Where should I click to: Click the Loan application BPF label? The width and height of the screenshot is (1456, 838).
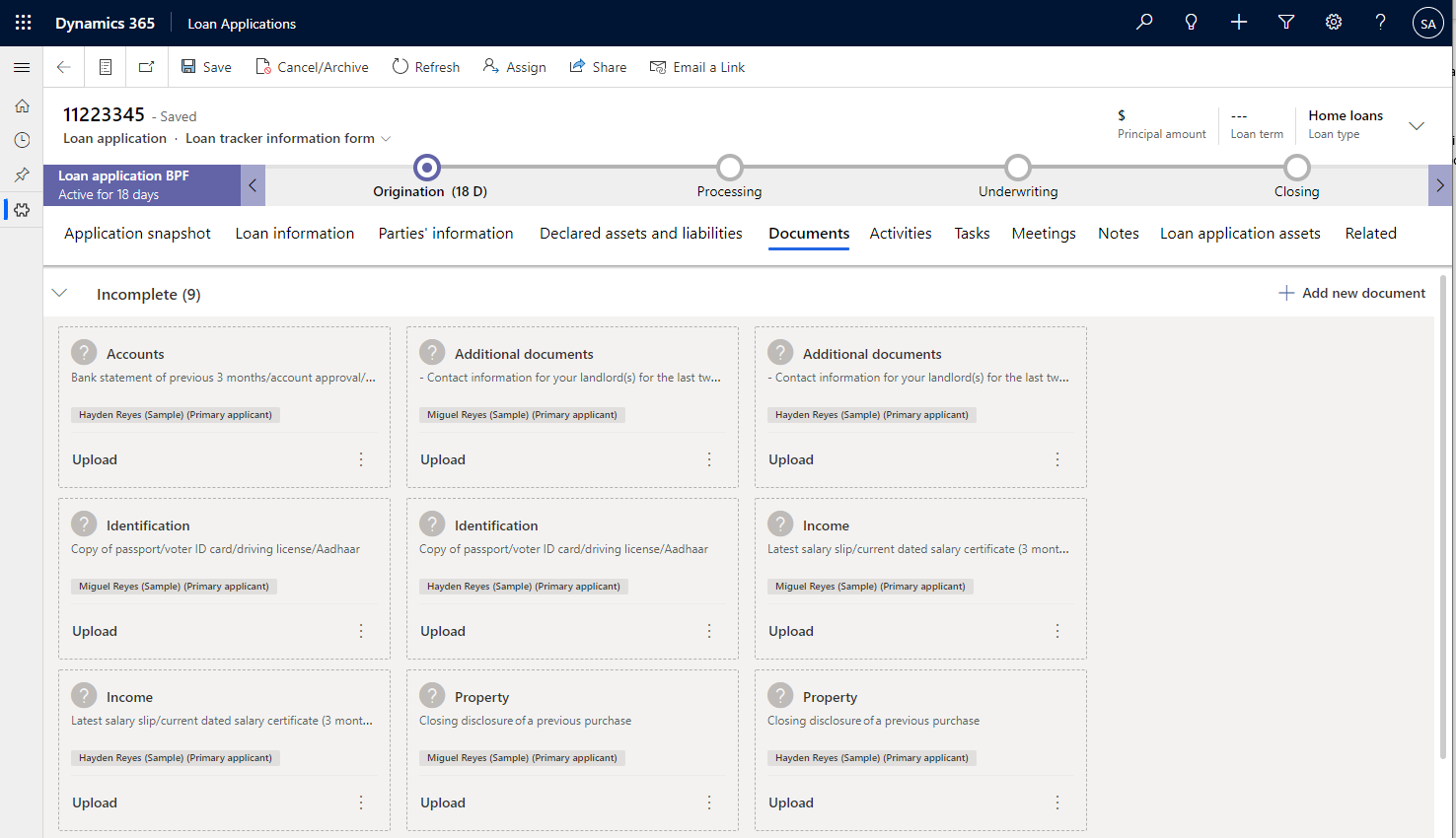pyautogui.click(x=123, y=175)
